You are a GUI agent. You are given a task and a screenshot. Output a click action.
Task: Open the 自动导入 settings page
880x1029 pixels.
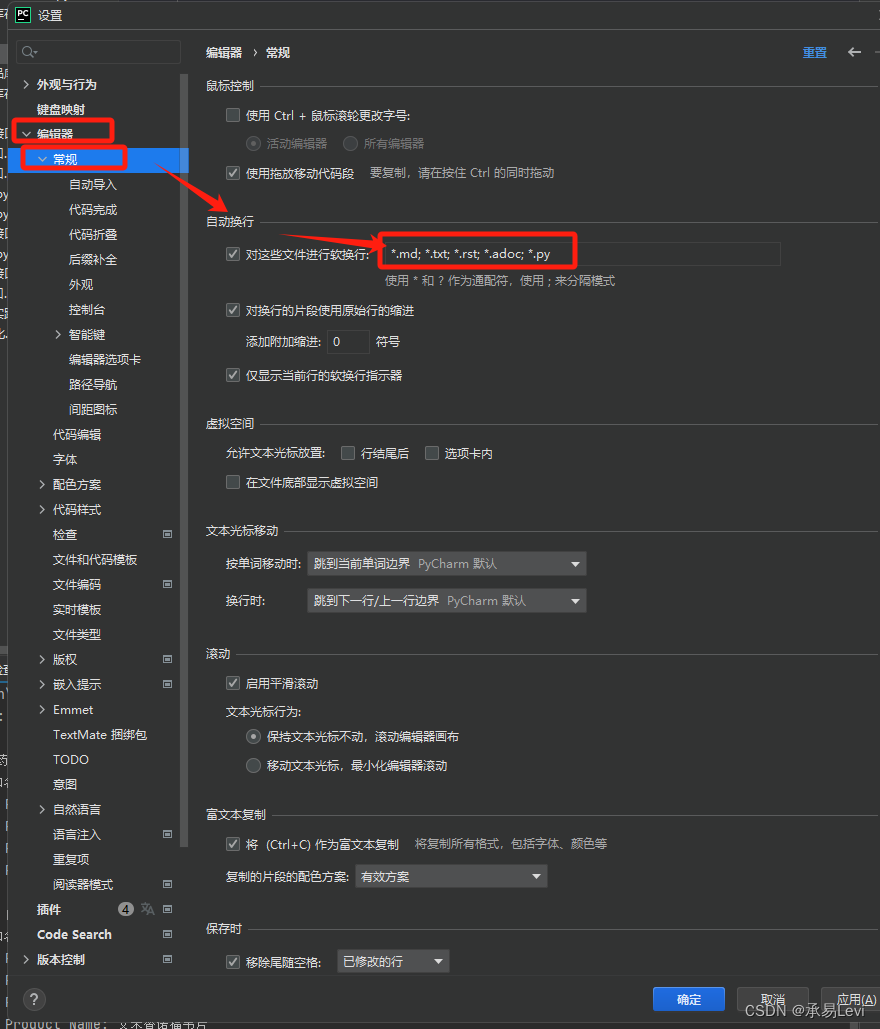point(93,184)
